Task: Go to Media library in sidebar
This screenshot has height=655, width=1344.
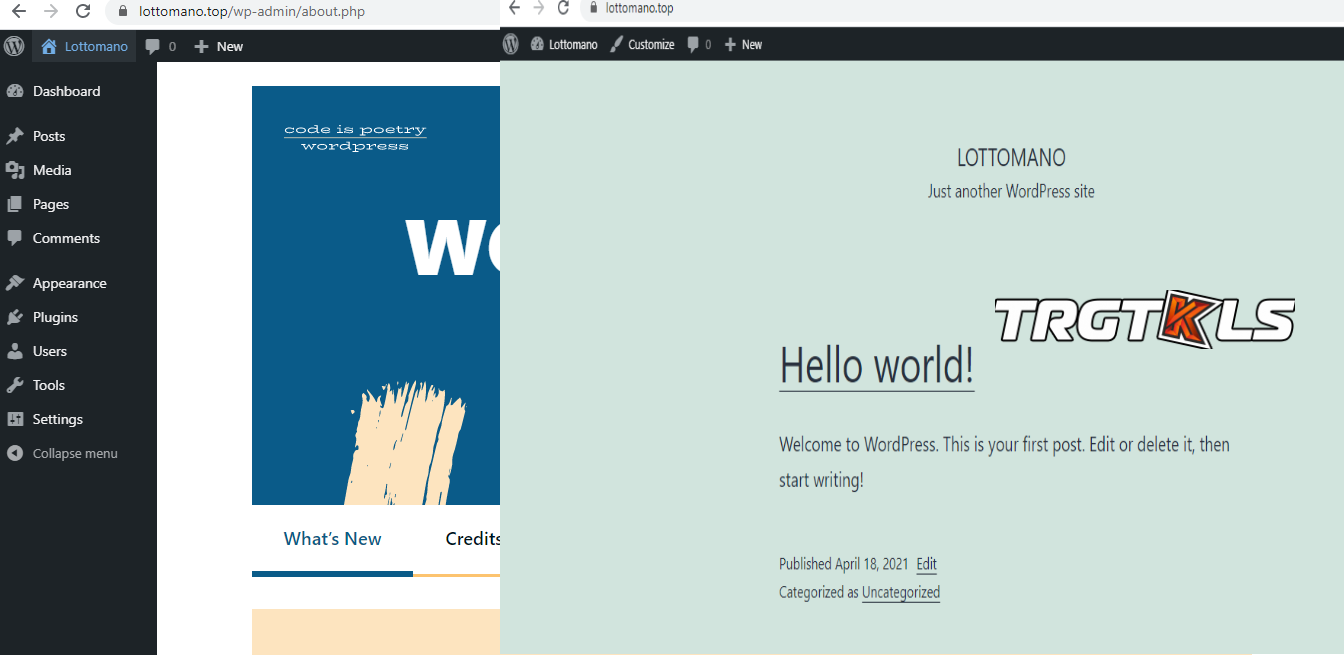Action: coord(52,170)
